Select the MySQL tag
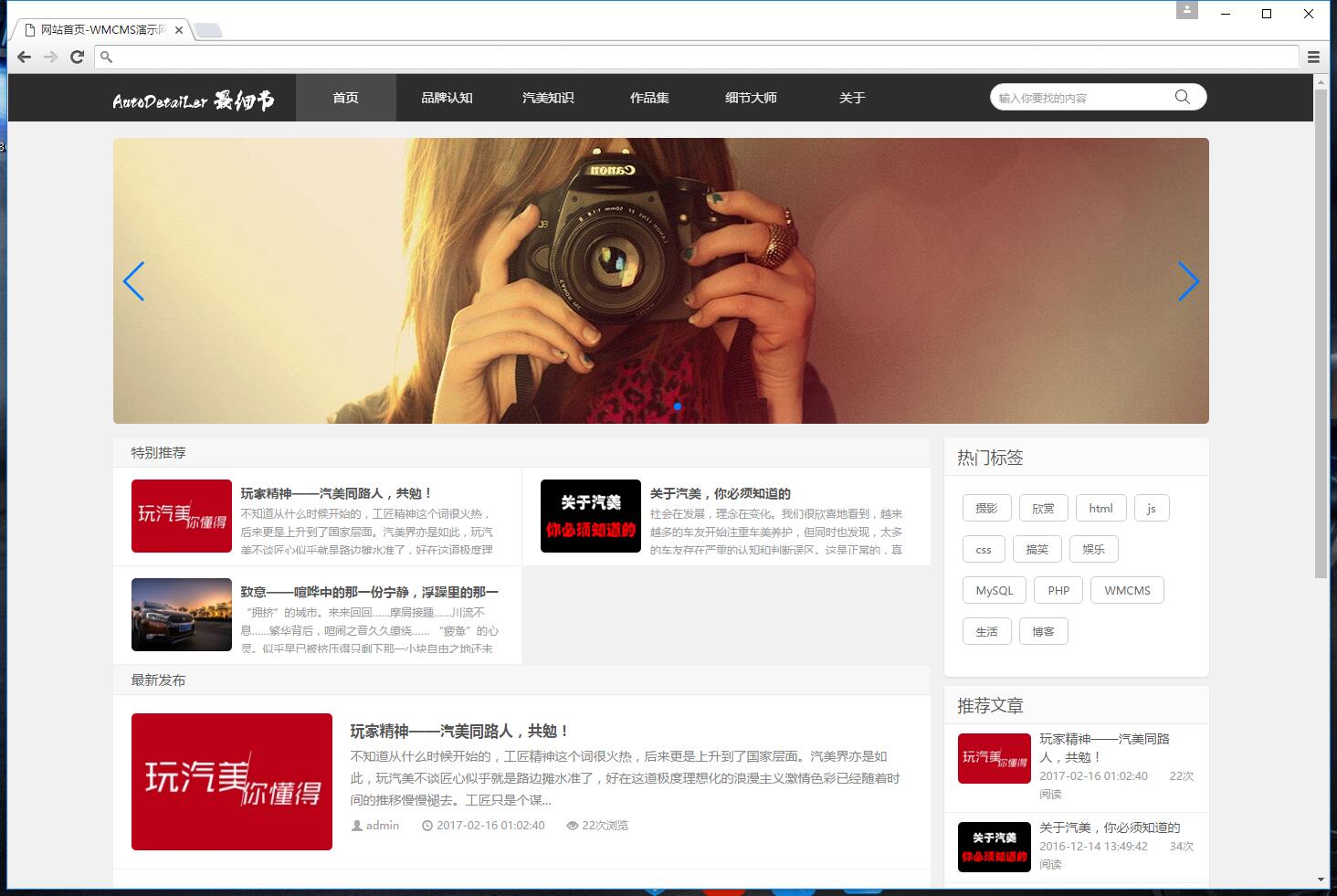1337x896 pixels. point(995,591)
